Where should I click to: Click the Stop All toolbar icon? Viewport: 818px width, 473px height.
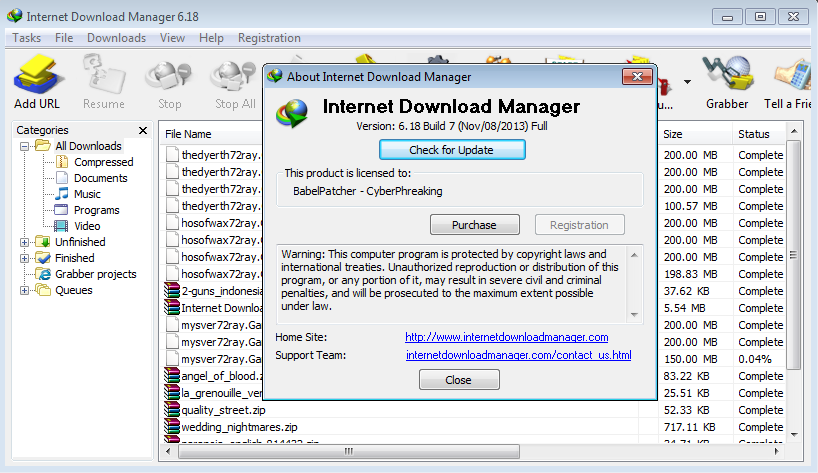pyautogui.click(x=235, y=77)
